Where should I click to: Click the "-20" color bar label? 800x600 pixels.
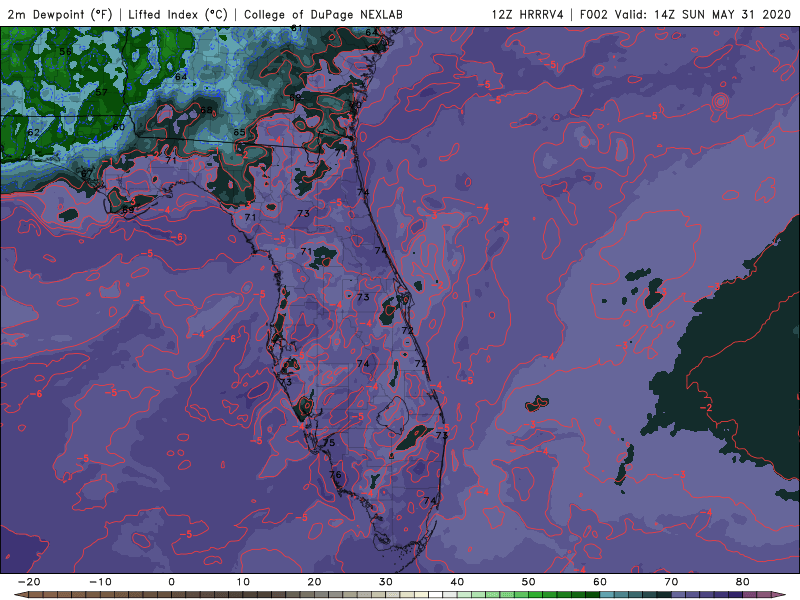pos(29,582)
